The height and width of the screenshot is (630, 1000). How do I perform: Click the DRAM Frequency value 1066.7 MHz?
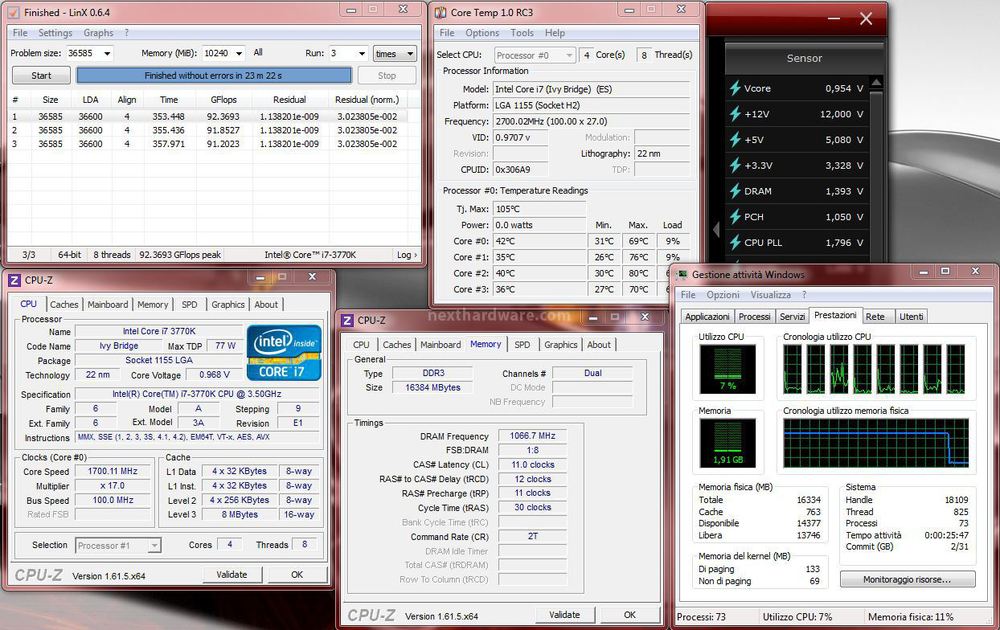(532, 436)
